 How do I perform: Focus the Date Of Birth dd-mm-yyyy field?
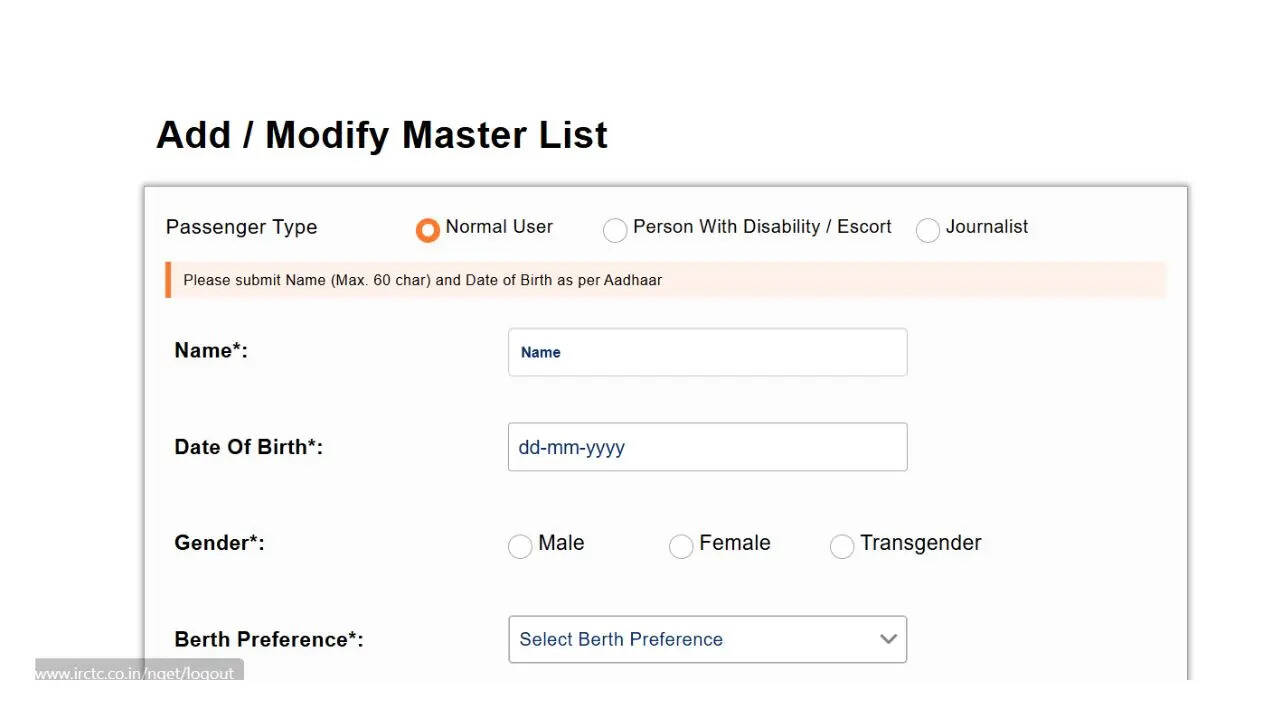tap(707, 447)
